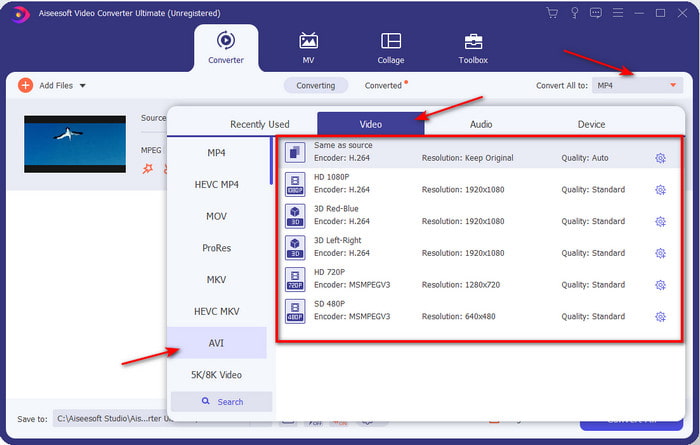Image resolution: width=700 pixels, height=445 pixels.
Task: Click the register key icon
Action: (575, 13)
